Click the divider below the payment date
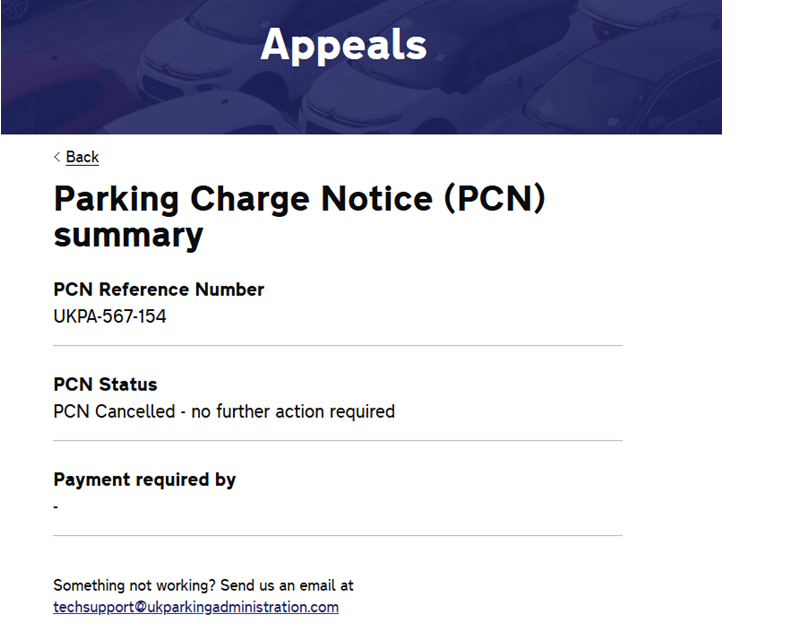Image resolution: width=785 pixels, height=623 pixels. tap(337, 536)
